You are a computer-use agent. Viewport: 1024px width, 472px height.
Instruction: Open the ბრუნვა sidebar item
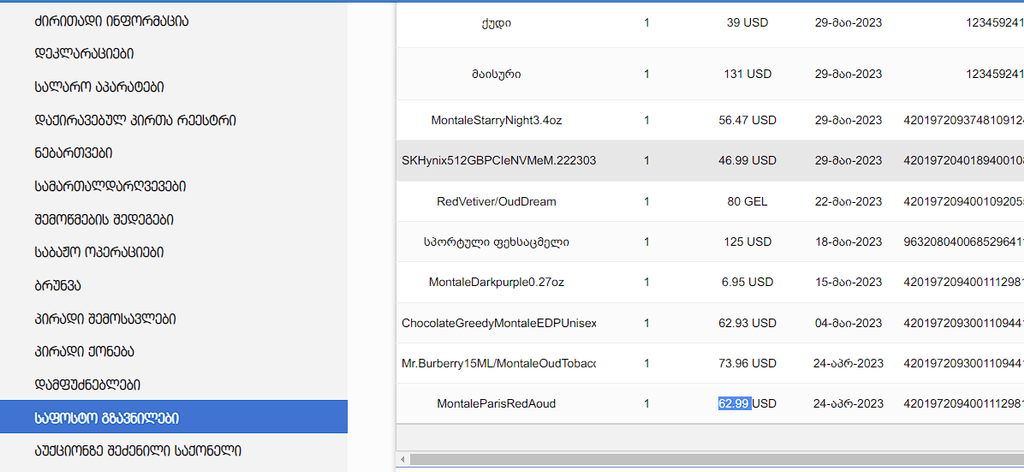[58, 285]
